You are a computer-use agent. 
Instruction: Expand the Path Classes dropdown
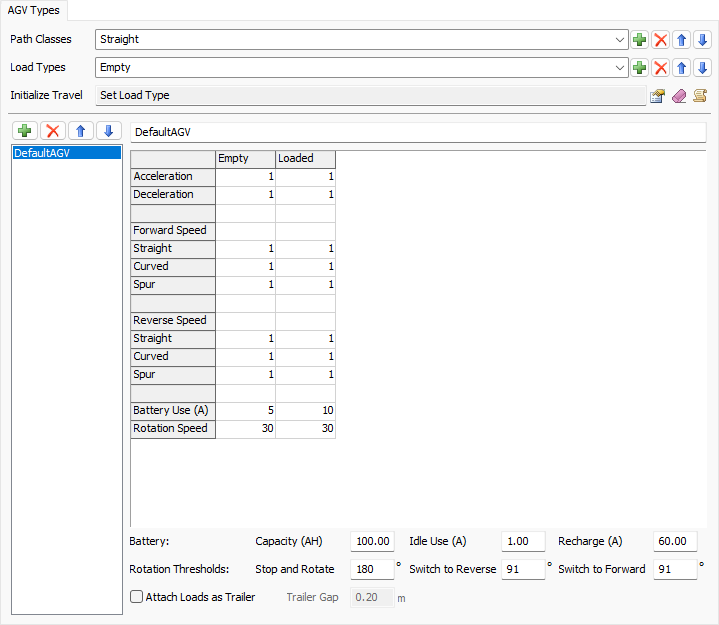tap(620, 40)
